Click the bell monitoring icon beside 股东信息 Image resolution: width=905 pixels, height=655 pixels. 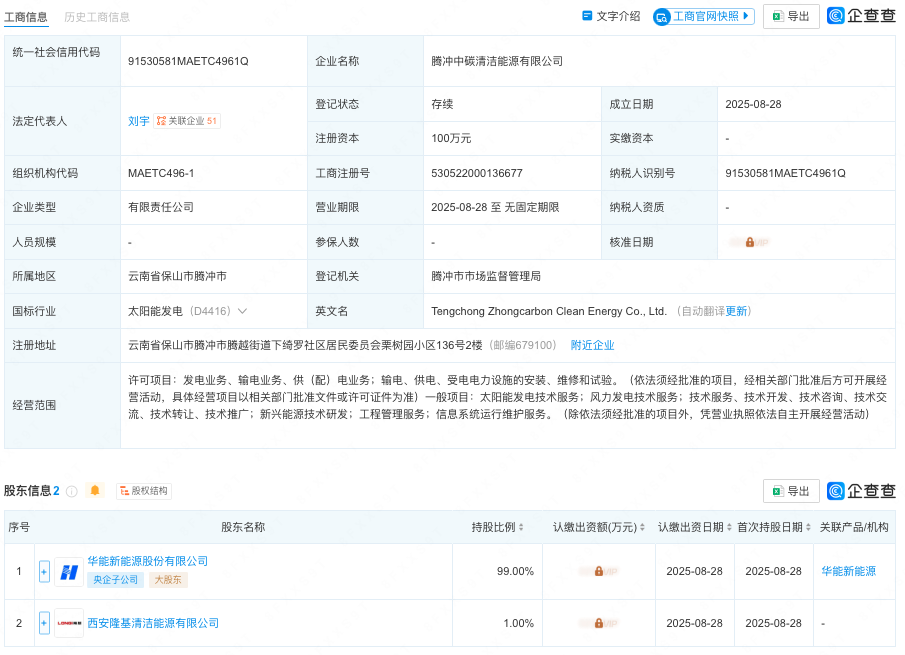tap(95, 490)
